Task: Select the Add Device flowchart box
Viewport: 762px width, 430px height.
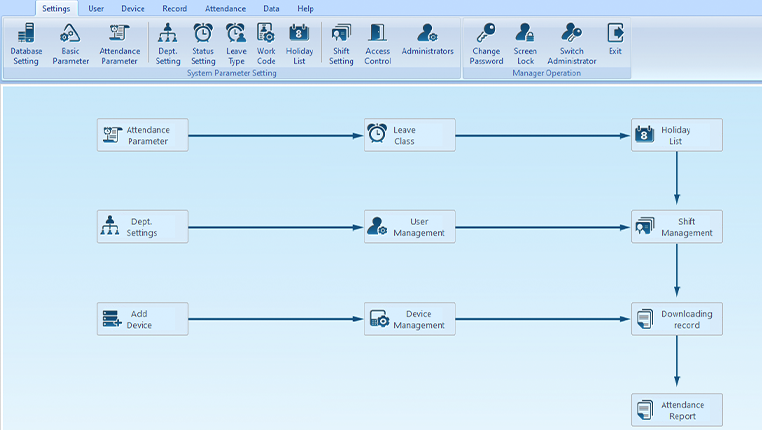Action: coord(142,319)
